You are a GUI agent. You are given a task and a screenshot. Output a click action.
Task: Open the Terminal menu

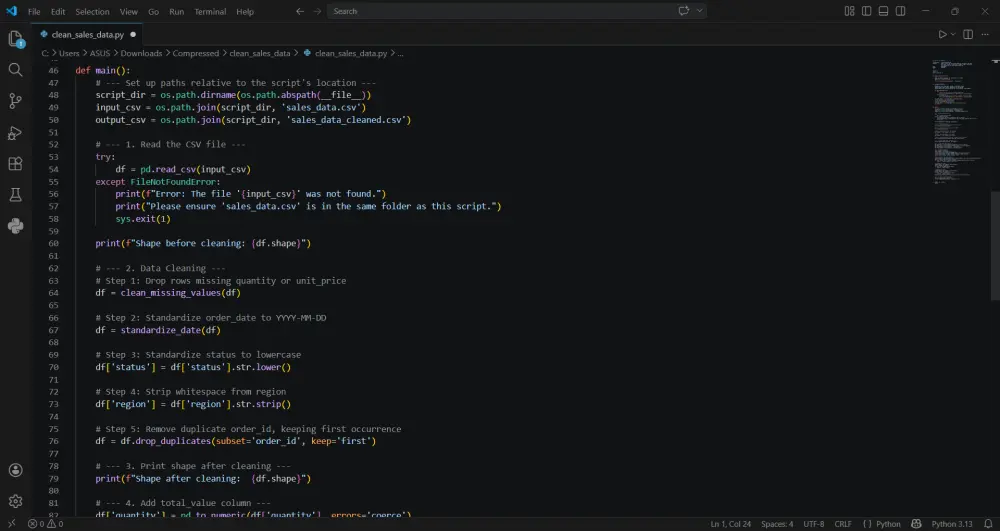pos(210,11)
